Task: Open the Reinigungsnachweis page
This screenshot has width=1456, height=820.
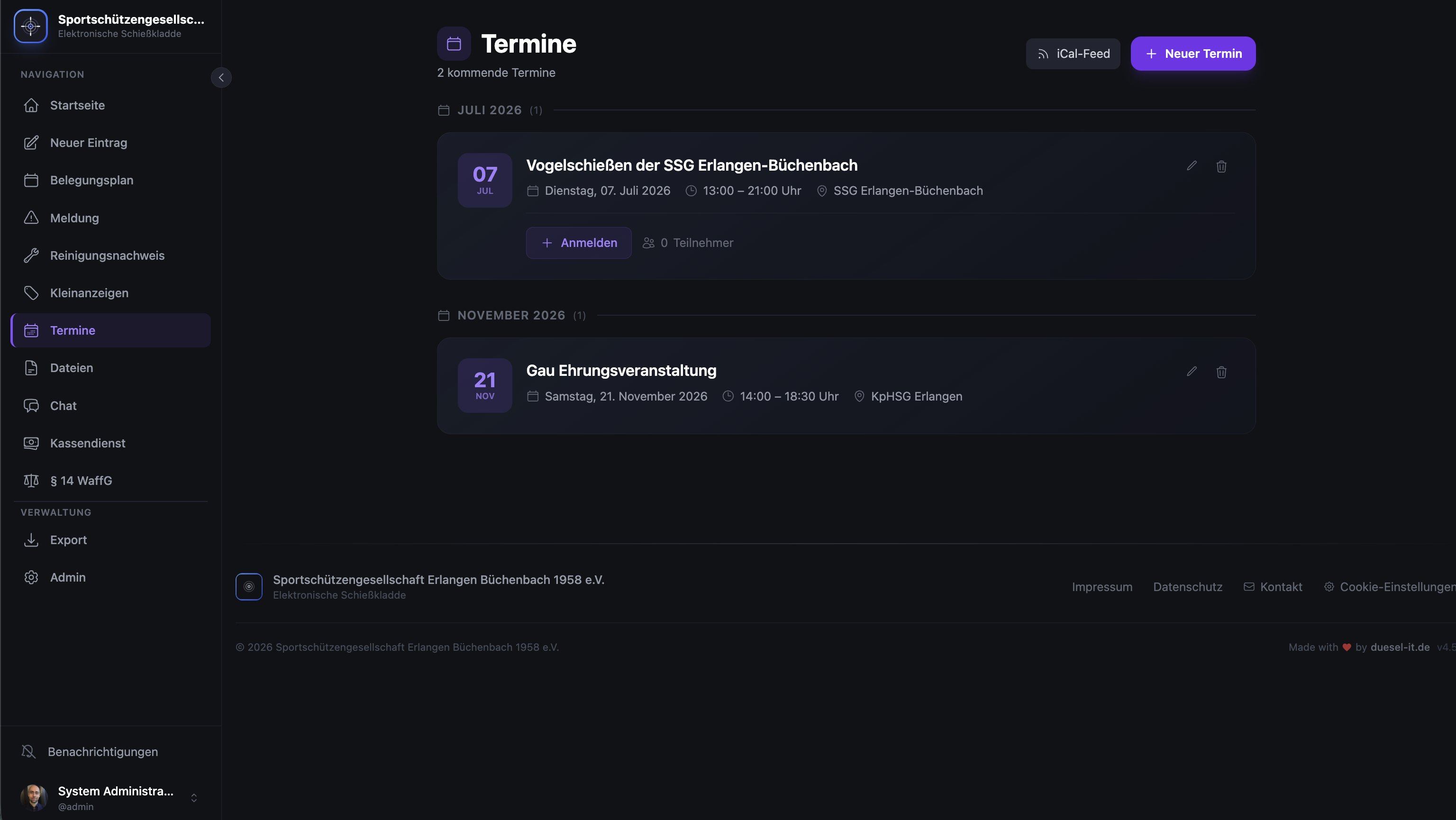Action: 107,255
